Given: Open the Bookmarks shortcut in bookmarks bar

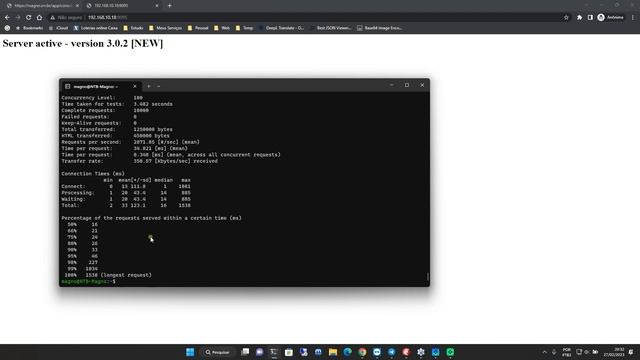Looking at the screenshot, I should coord(29,28).
